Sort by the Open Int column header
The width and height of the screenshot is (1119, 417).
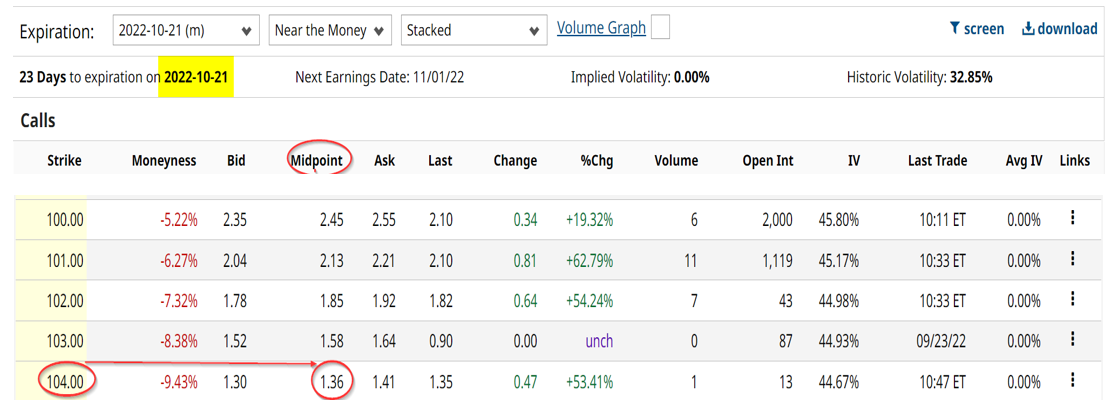[x=768, y=160]
